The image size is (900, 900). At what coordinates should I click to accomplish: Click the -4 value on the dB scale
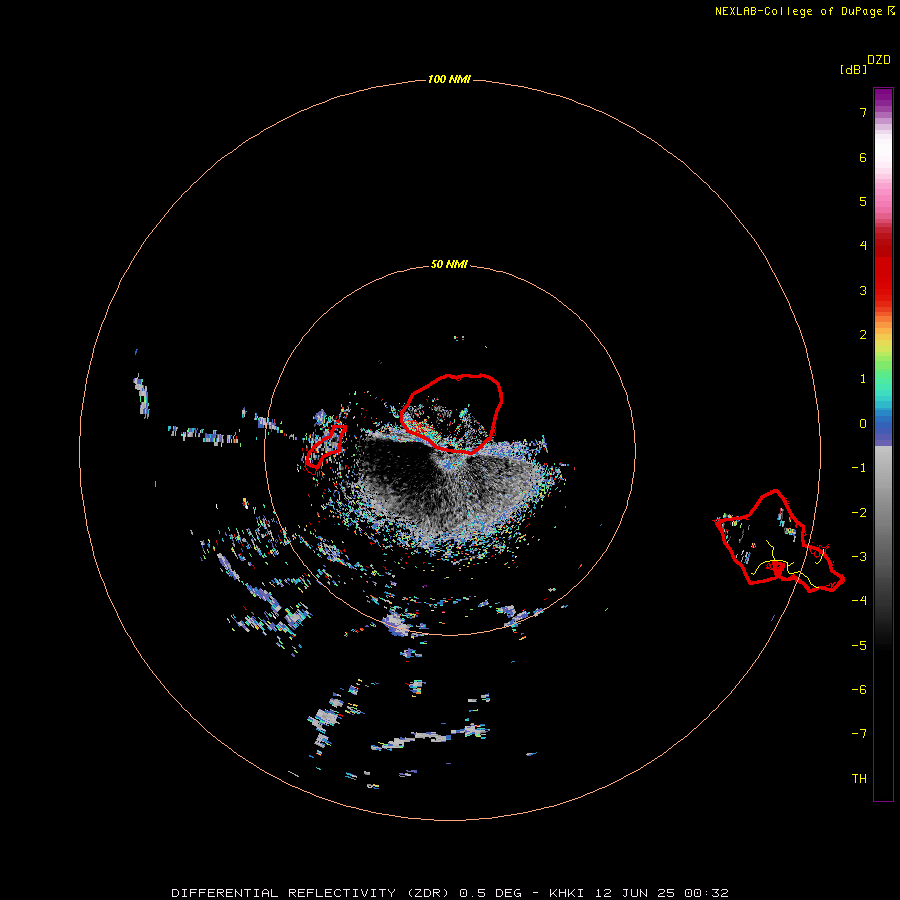859,600
